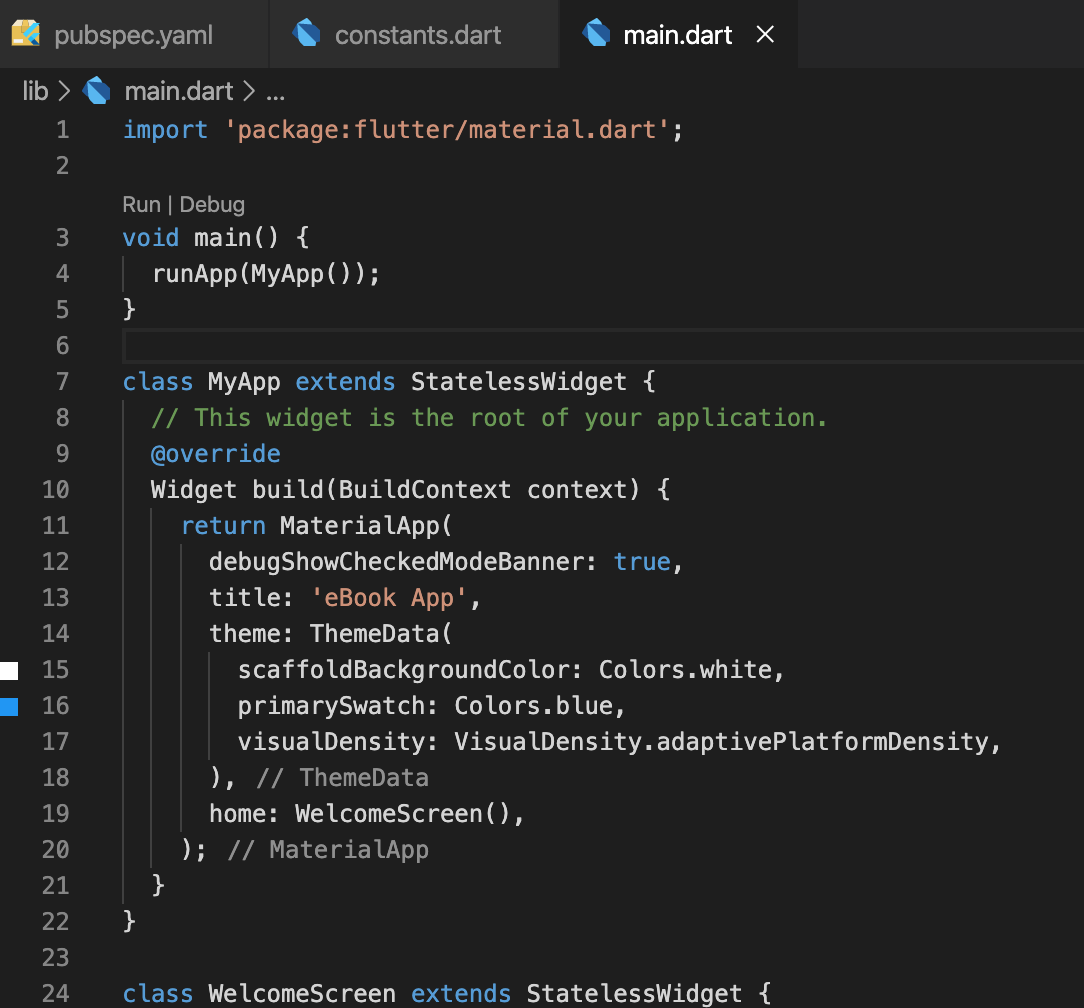The width and height of the screenshot is (1084, 1008).
Task: Close the main.dart editor tab
Action: tap(764, 33)
